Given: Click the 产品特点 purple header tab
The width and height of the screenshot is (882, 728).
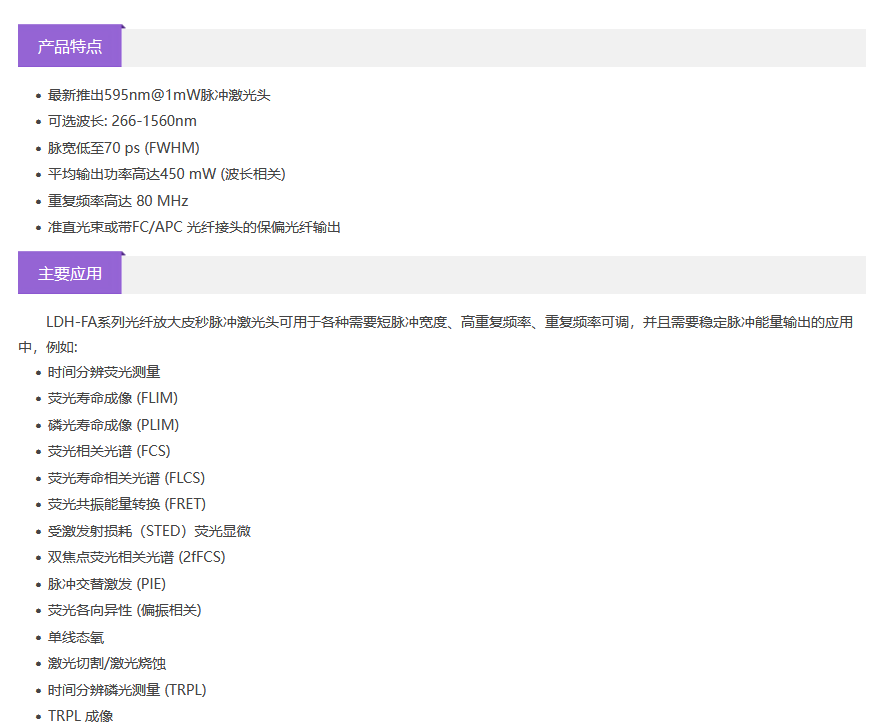Looking at the screenshot, I should coord(70,47).
